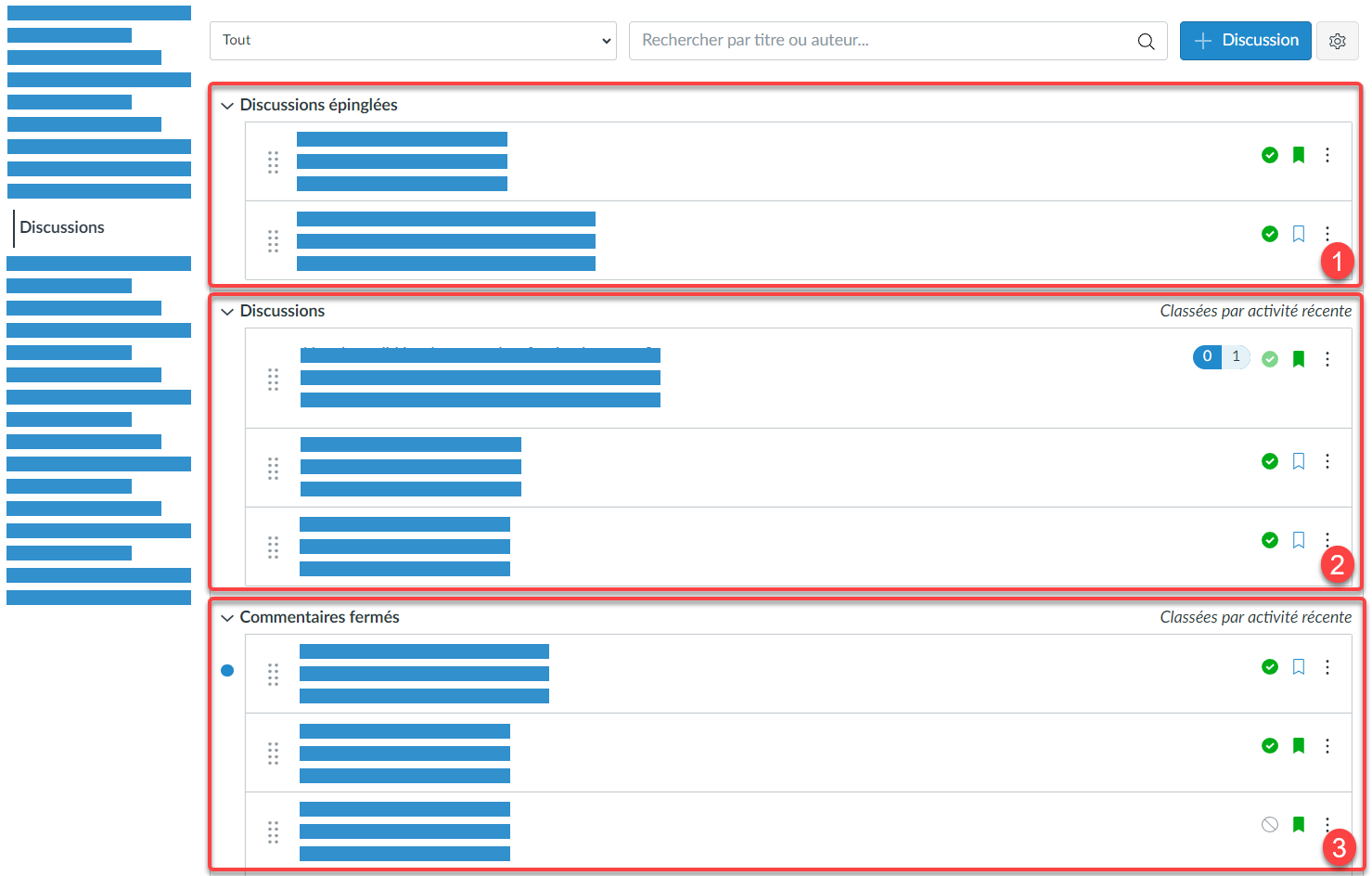Collapse the 'Discussions épinglées' section

point(227,106)
